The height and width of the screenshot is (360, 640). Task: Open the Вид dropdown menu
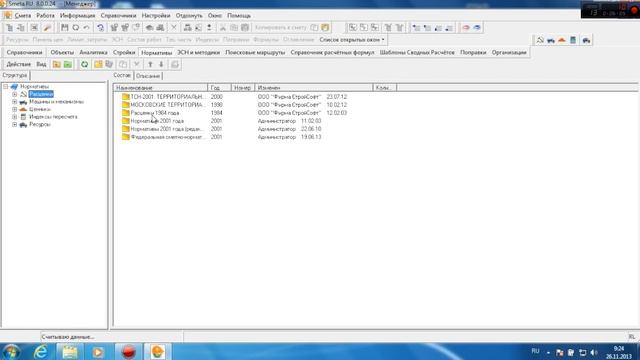point(42,64)
